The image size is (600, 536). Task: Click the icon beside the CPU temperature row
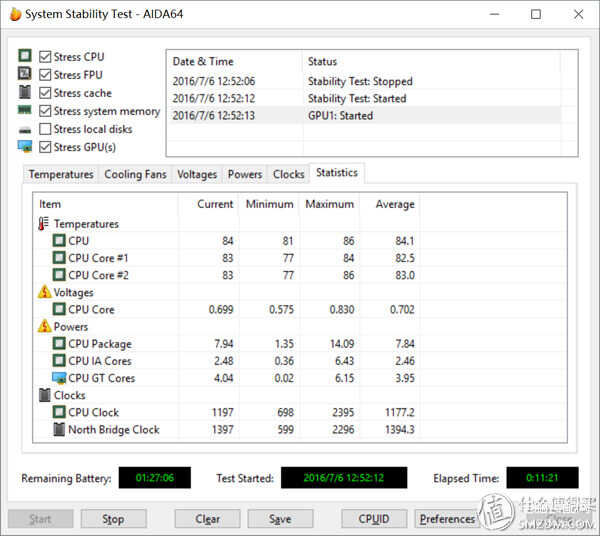point(59,241)
